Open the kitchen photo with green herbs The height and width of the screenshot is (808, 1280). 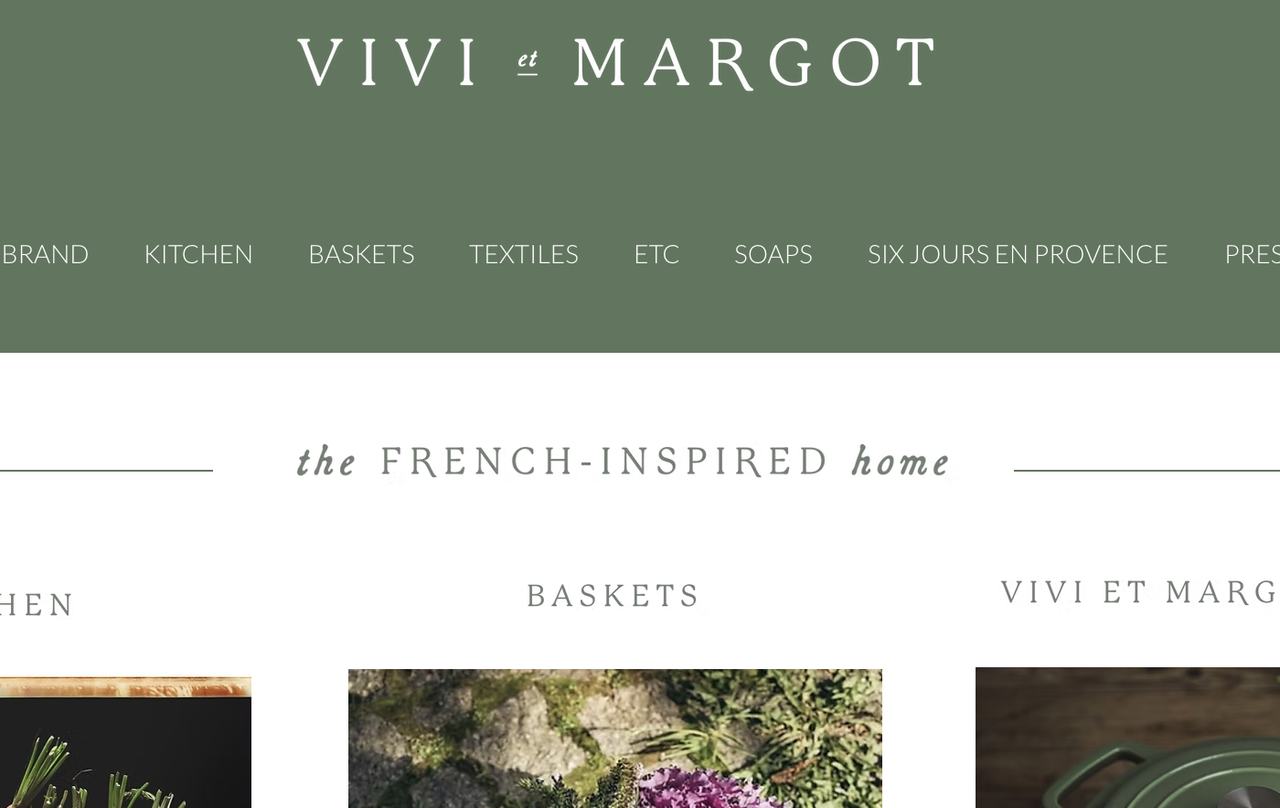point(125,742)
